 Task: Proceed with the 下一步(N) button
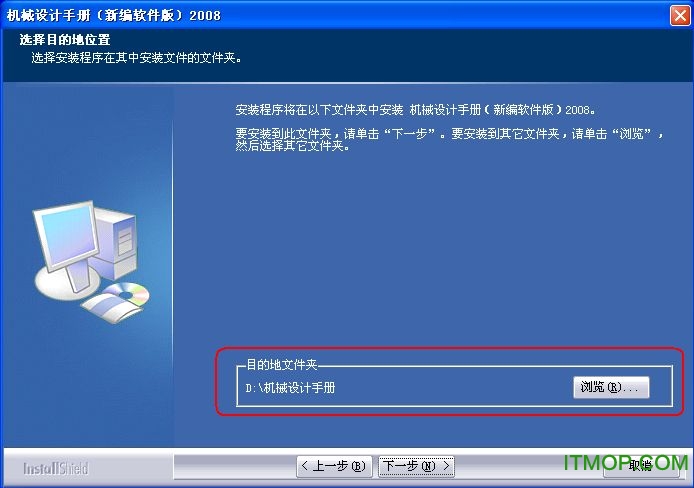(416, 466)
